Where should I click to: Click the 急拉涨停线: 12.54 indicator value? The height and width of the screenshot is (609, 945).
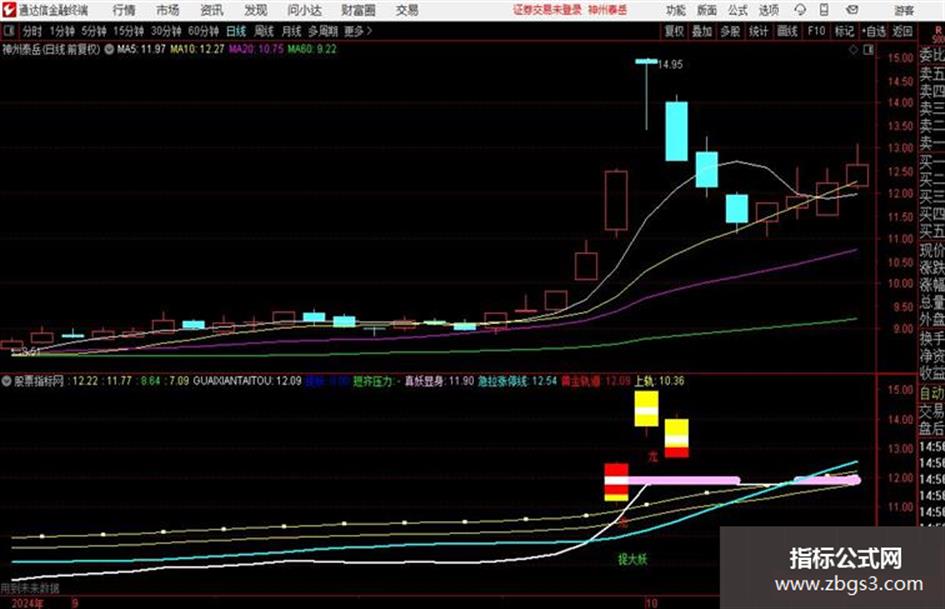517,381
